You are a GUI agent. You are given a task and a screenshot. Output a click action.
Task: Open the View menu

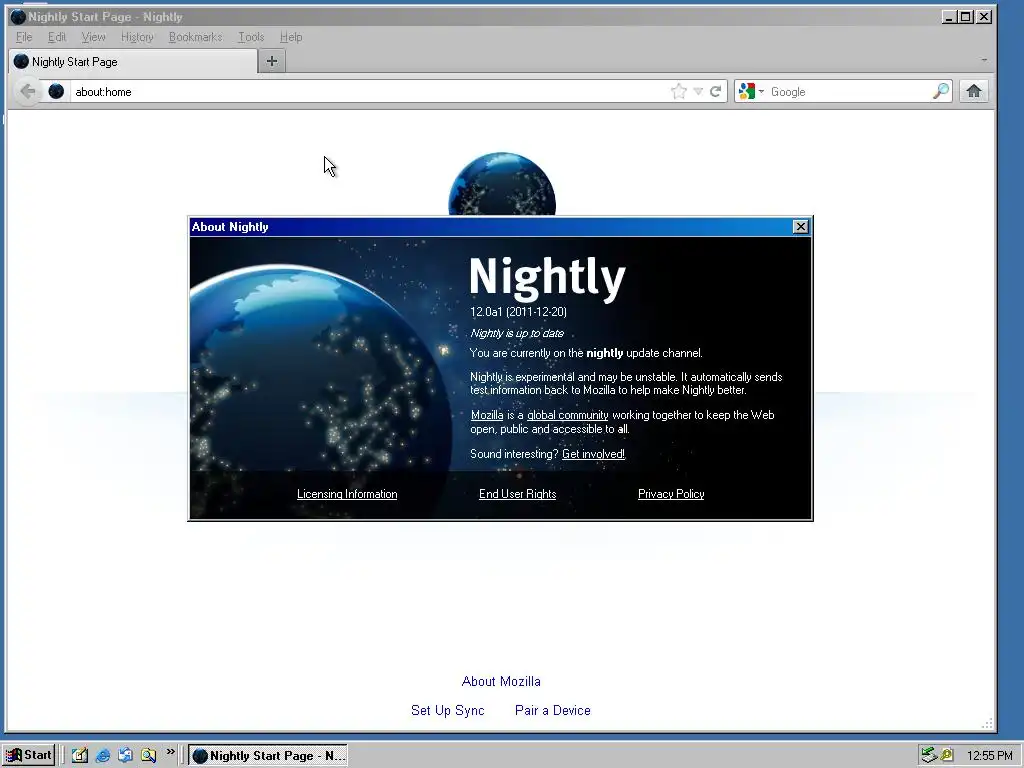pyautogui.click(x=93, y=37)
